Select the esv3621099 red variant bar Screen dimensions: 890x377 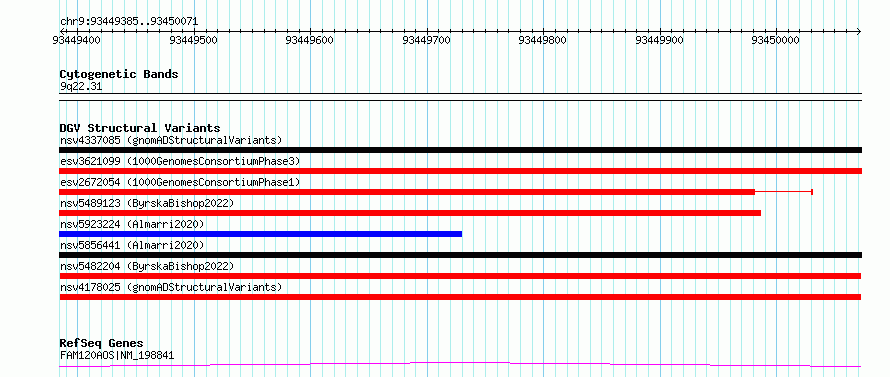(x=460, y=171)
